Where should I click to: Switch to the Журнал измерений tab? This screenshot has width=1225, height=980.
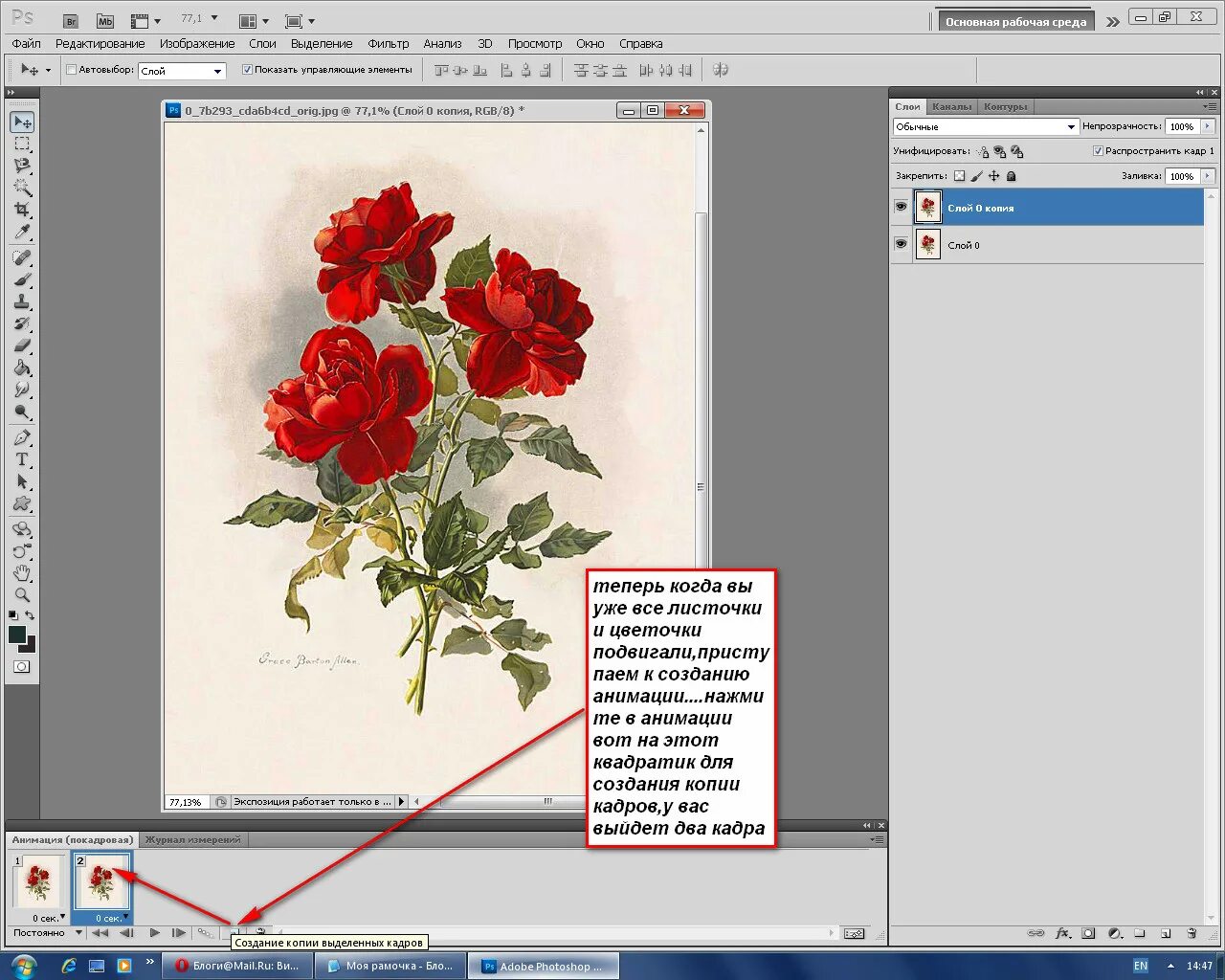click(x=193, y=840)
